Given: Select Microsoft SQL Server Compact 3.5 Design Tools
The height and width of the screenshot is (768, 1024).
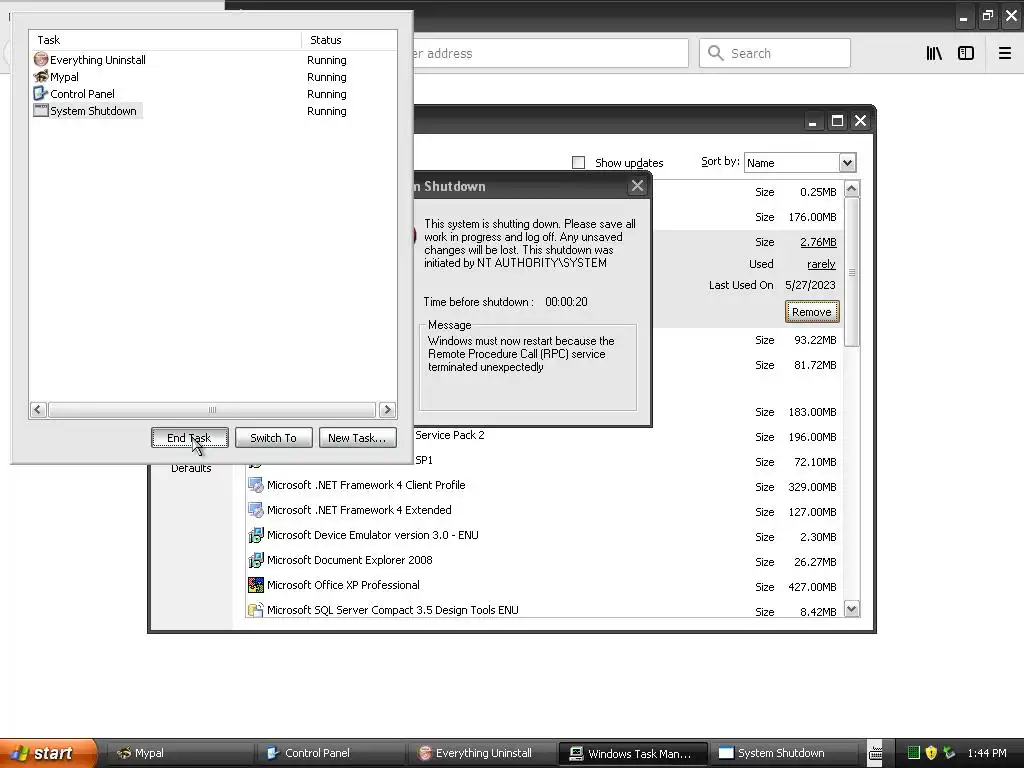Looking at the screenshot, I should click(x=392, y=610).
